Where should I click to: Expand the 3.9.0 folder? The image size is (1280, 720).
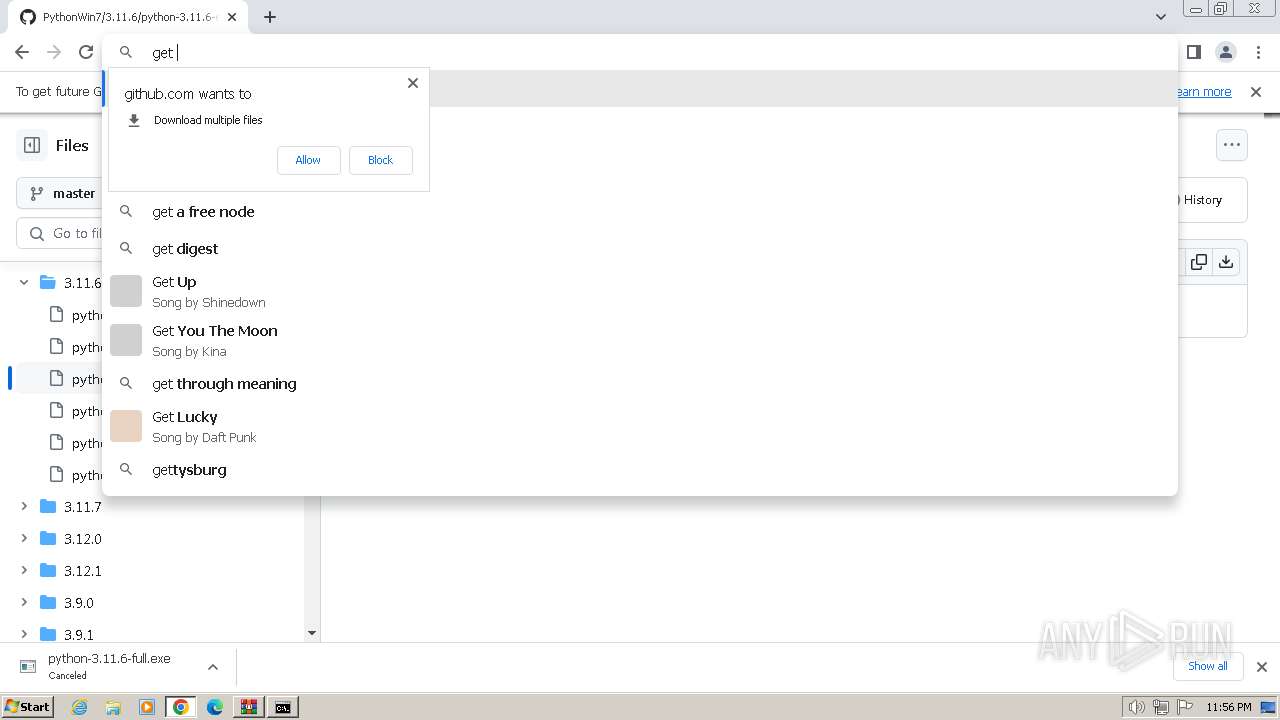click(24, 603)
